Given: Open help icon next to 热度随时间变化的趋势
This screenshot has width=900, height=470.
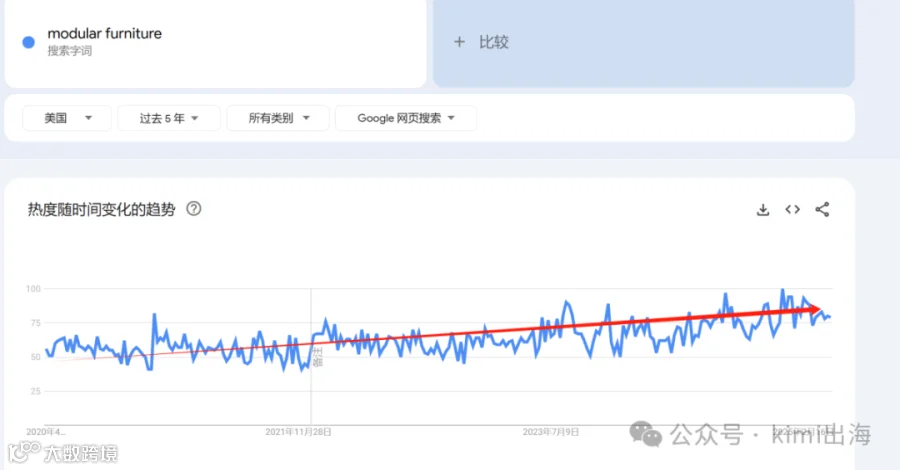Looking at the screenshot, I should pyautogui.click(x=194, y=209).
